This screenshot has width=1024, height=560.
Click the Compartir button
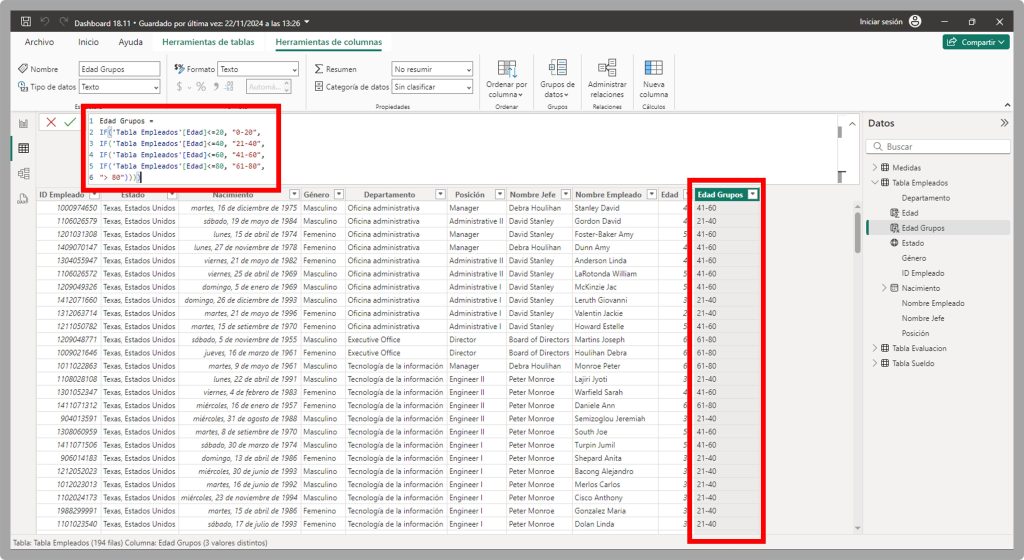pyautogui.click(x=975, y=42)
